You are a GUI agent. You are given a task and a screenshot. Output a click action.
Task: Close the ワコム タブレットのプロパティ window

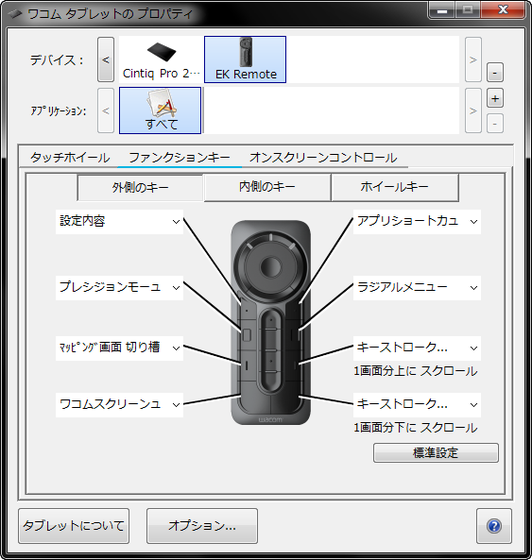pos(503,10)
